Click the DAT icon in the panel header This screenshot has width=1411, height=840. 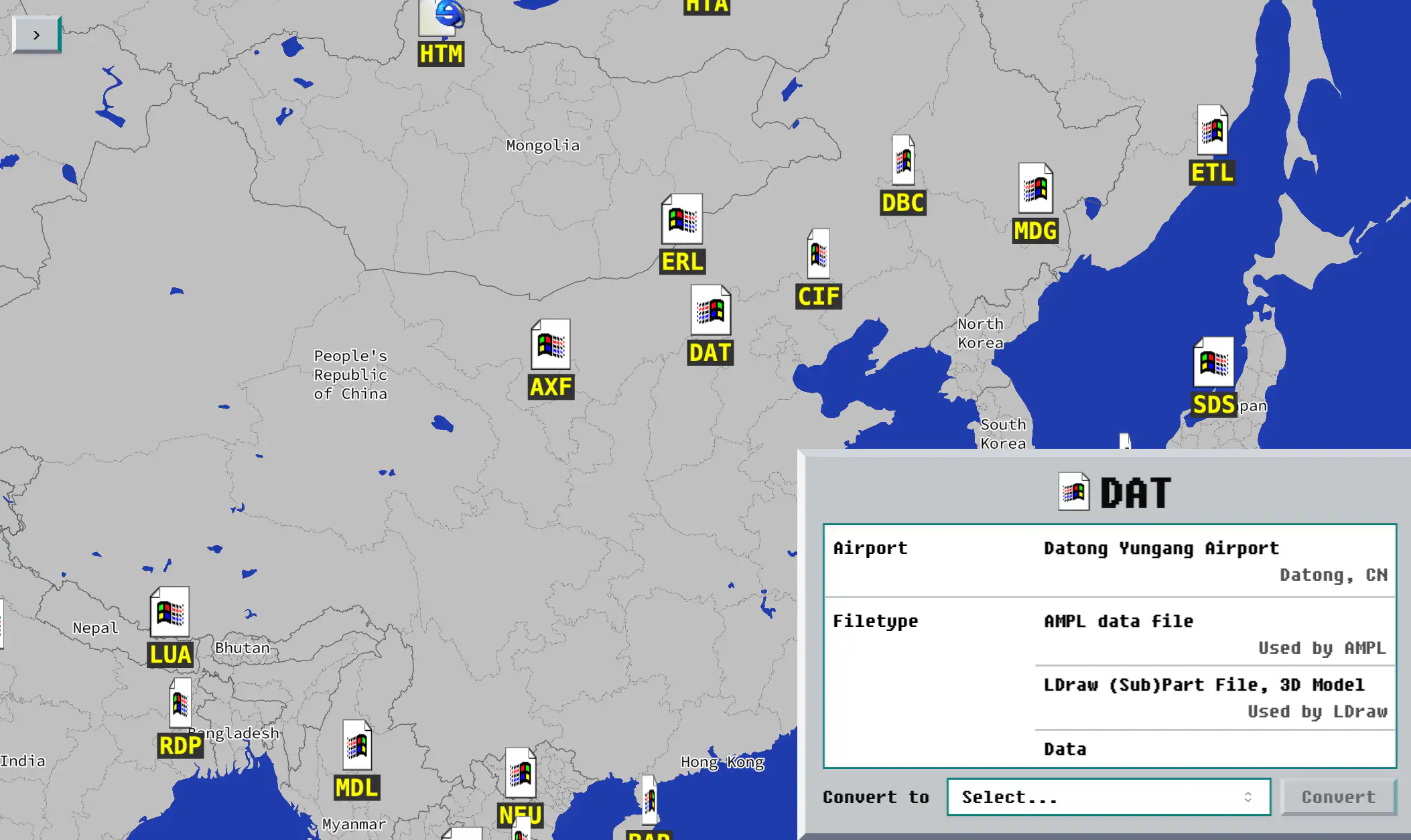point(1074,492)
